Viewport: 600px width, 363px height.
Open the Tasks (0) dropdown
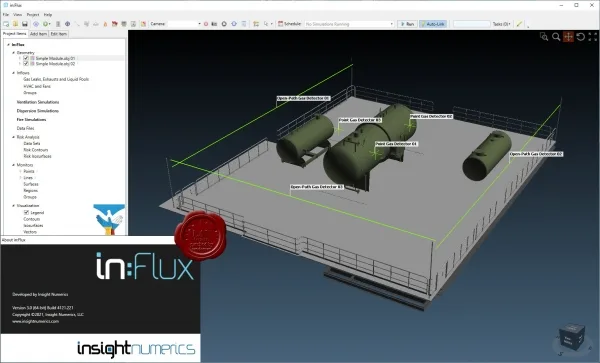(502, 24)
